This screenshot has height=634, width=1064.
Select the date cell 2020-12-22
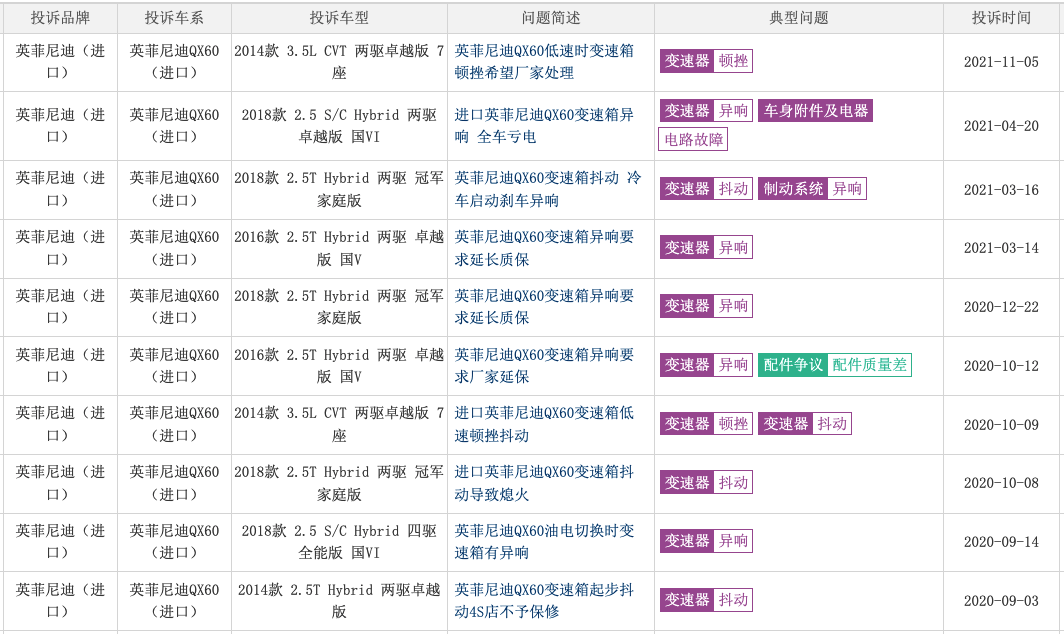(1001, 307)
